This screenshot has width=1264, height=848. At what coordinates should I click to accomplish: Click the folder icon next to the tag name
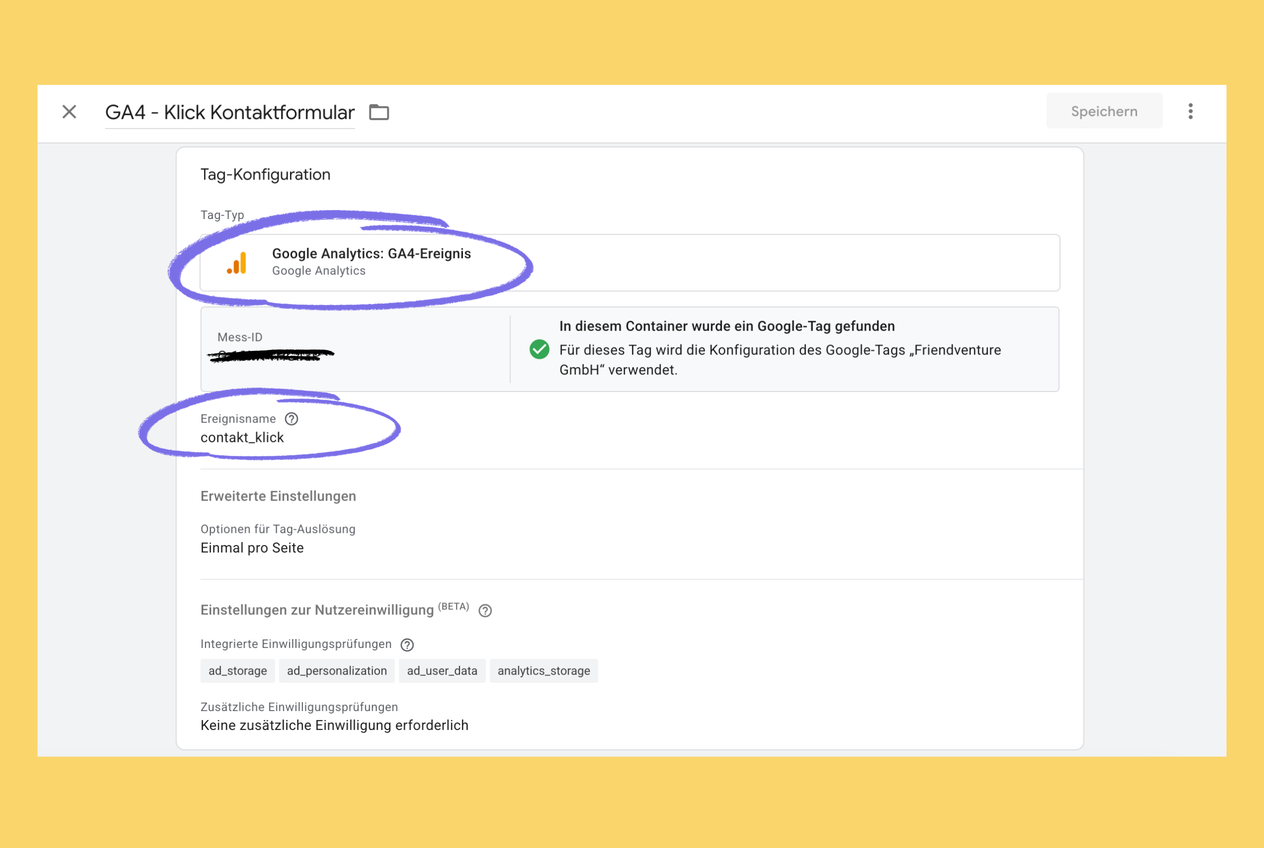pos(379,112)
